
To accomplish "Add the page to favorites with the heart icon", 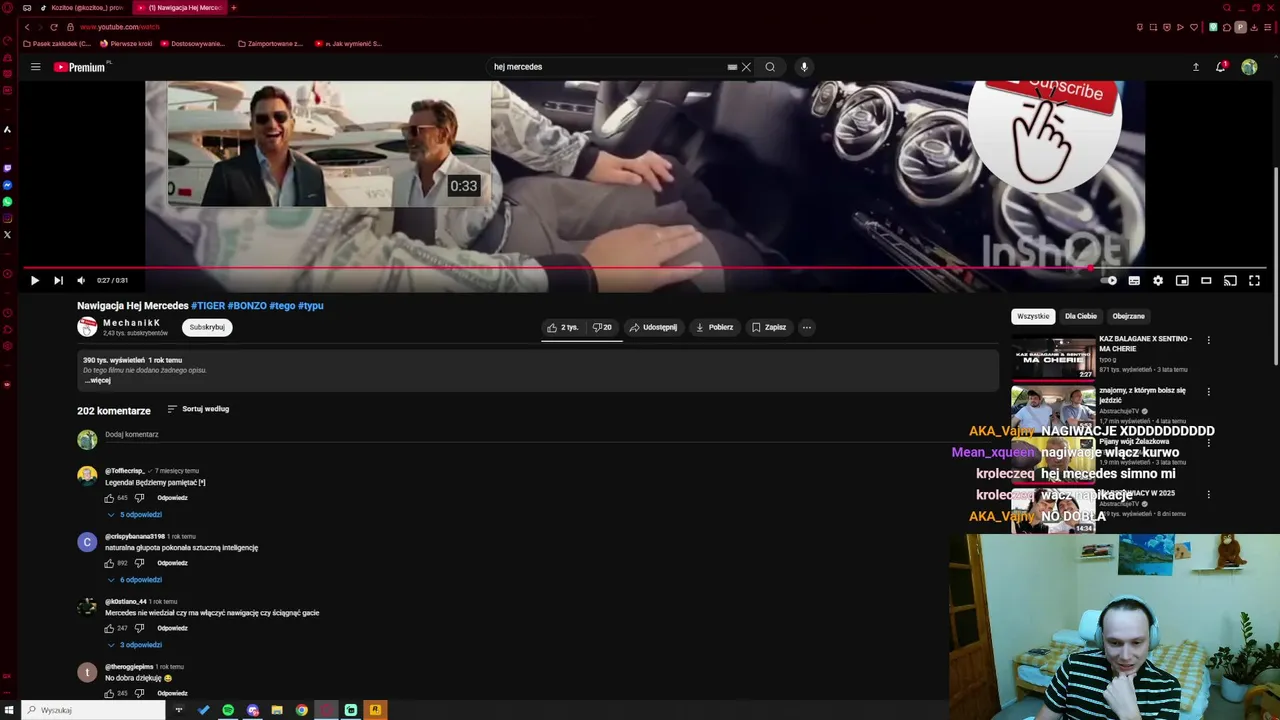I will point(1193,27).
